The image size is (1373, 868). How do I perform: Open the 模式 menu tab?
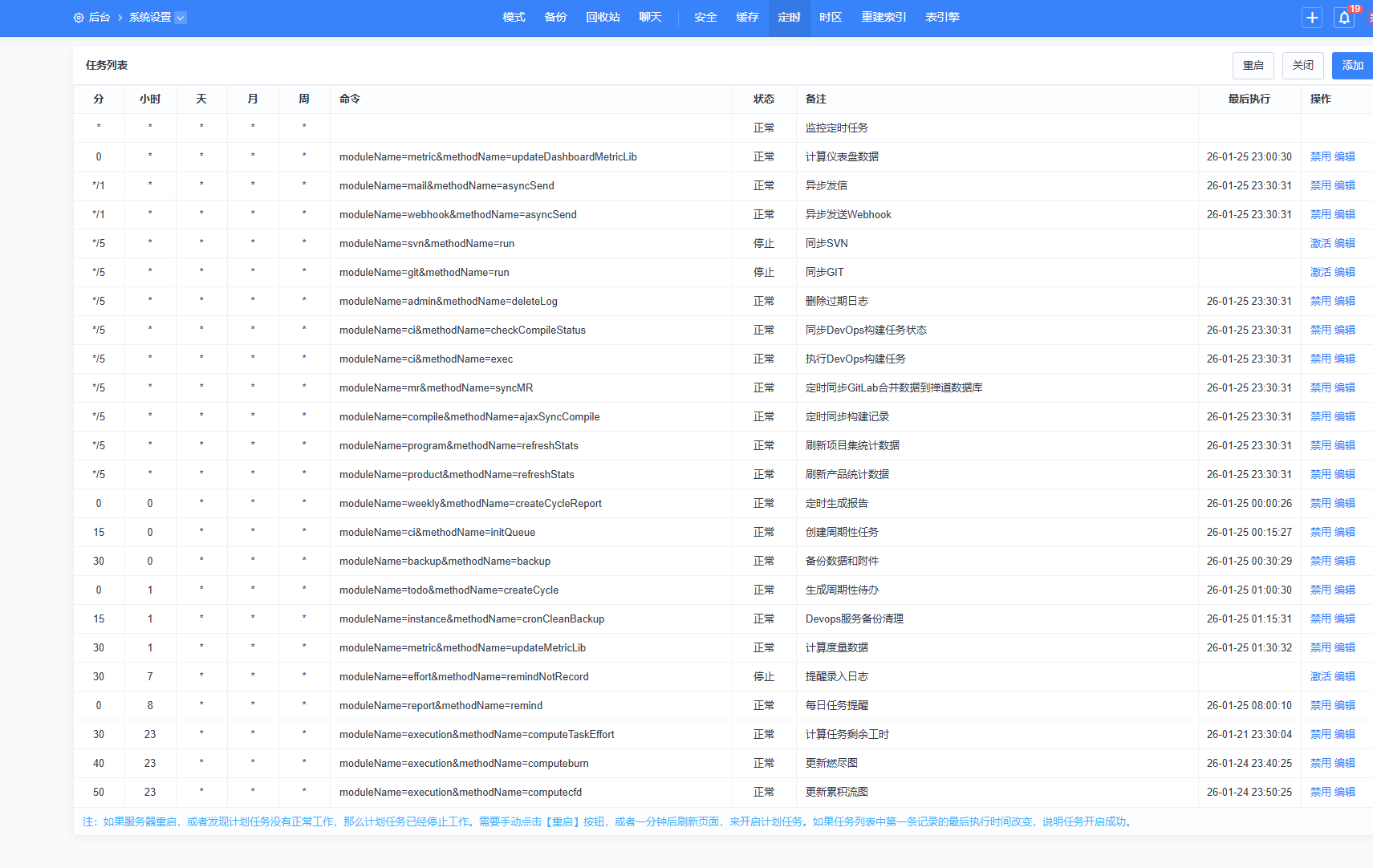coord(514,18)
